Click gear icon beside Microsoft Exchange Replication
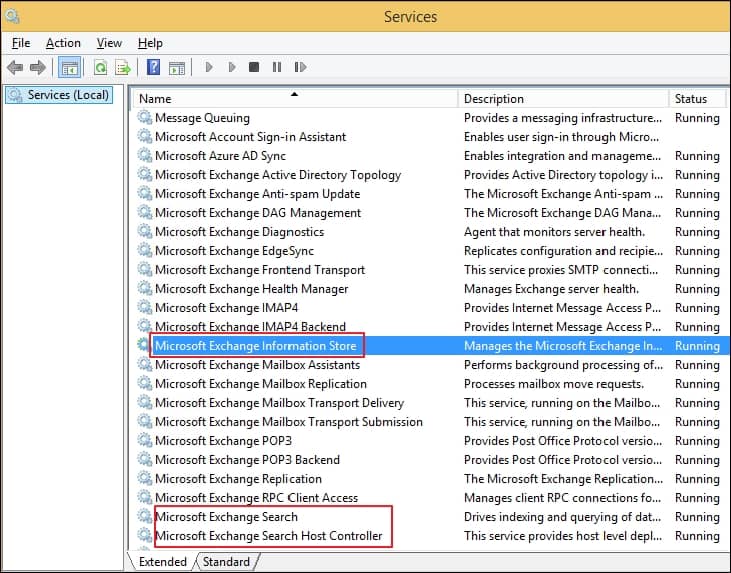This screenshot has height=573, width=731. (145, 478)
